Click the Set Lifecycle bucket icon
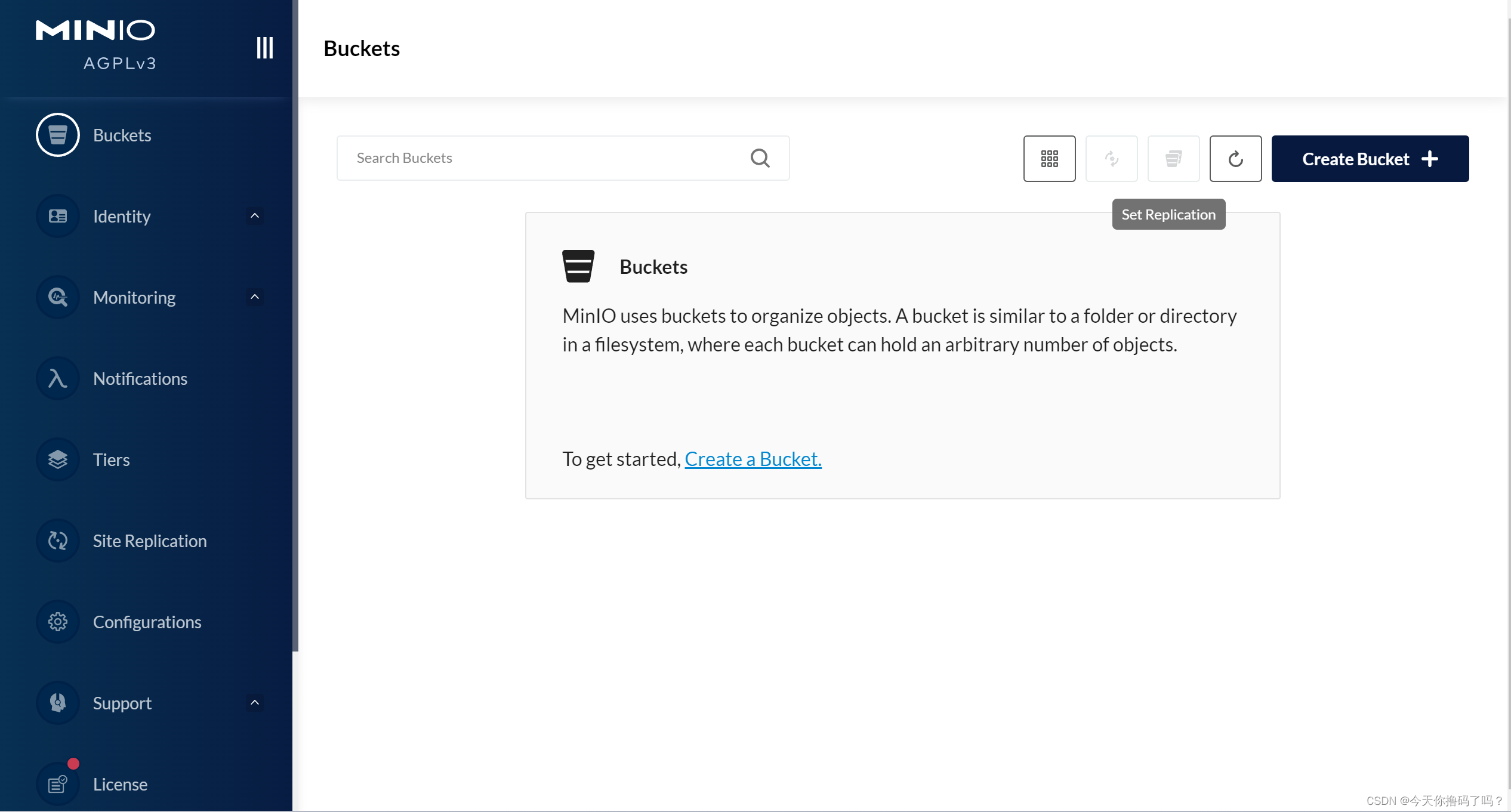 click(1173, 159)
